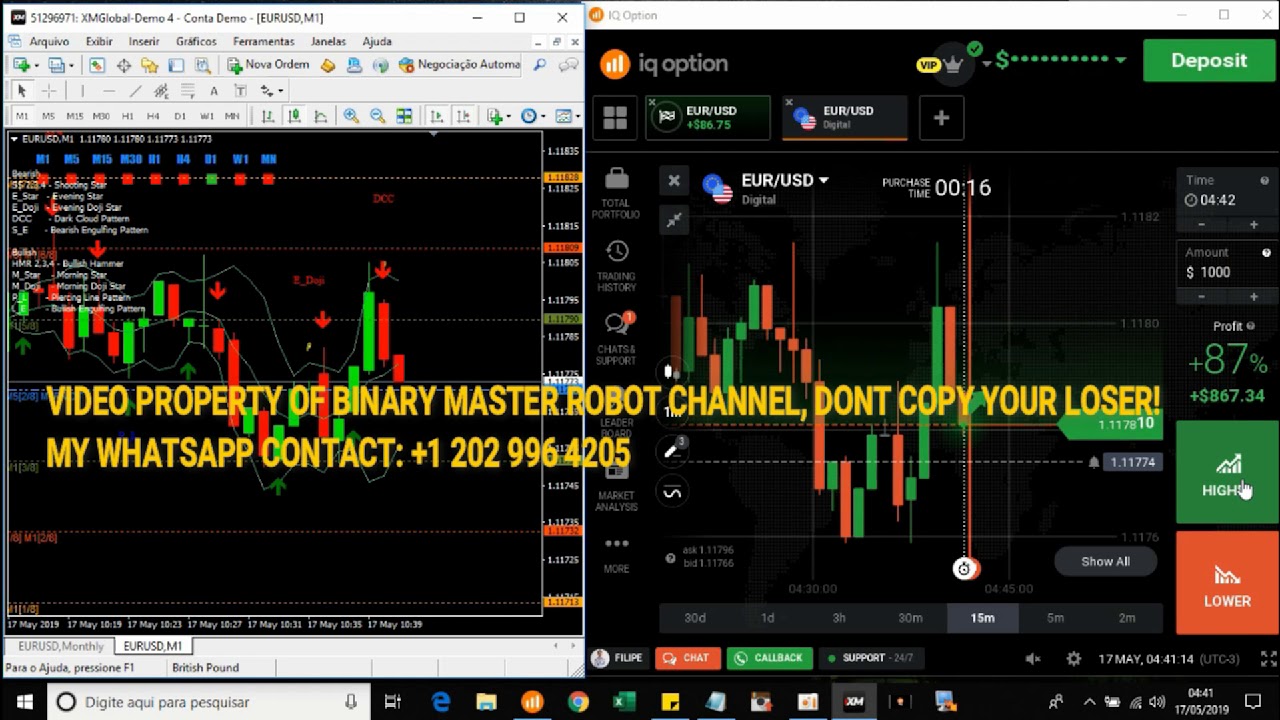Image resolution: width=1280 pixels, height=720 pixels.
Task: Set timeframe to M5 in MetaTrader
Action: pyautogui.click(x=48, y=116)
